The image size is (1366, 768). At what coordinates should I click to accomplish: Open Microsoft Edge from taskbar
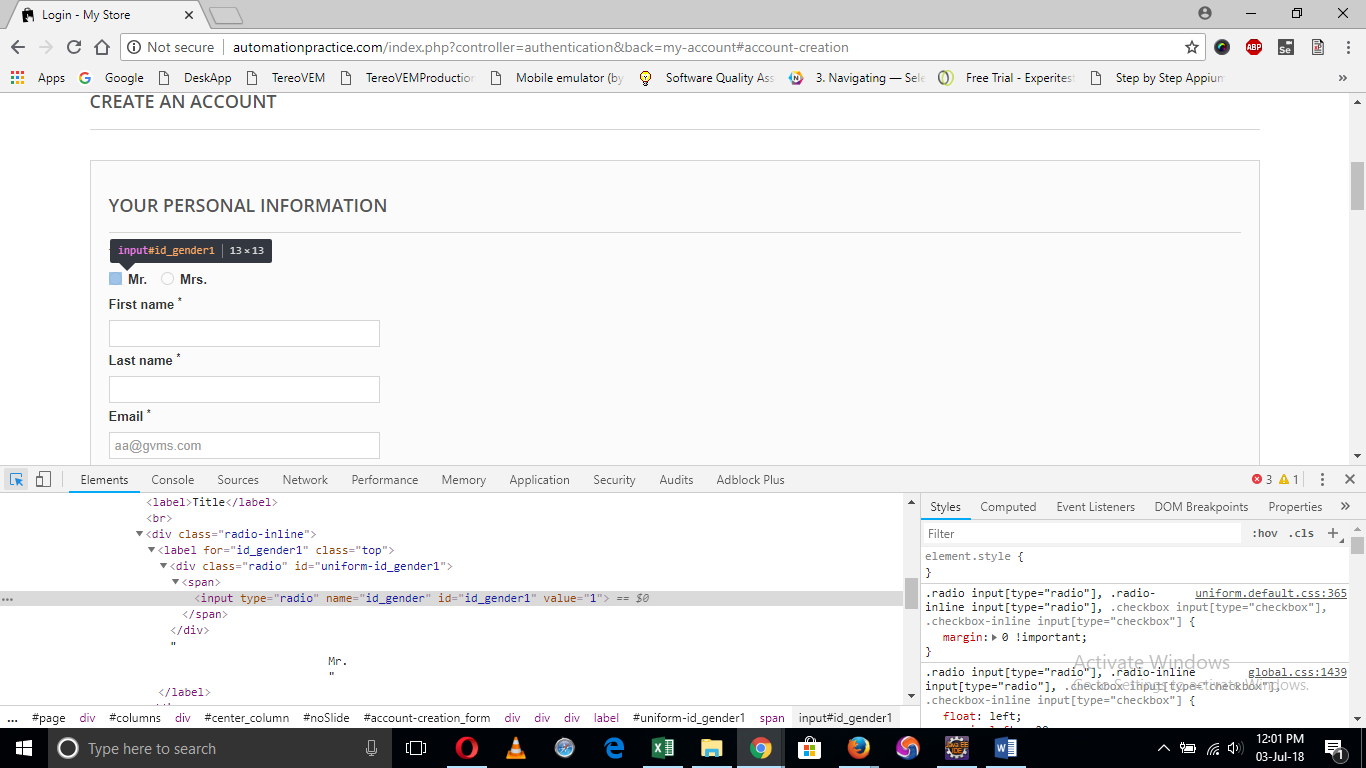point(613,748)
